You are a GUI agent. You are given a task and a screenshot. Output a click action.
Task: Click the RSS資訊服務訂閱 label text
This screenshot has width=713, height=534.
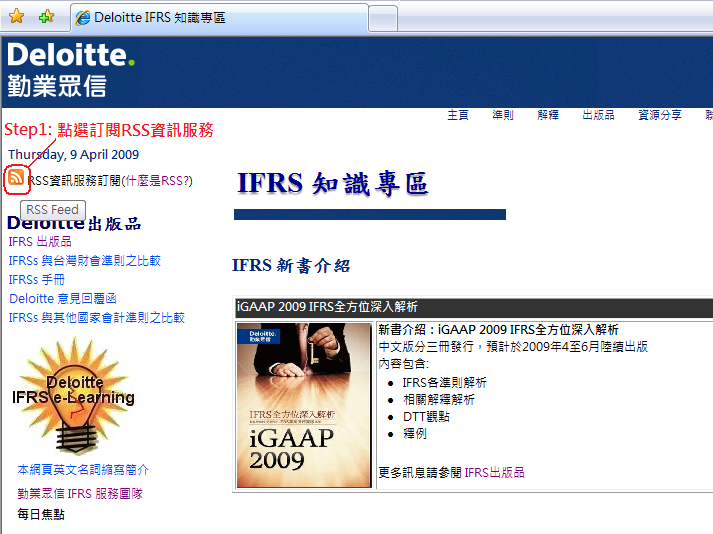pyautogui.click(x=74, y=181)
